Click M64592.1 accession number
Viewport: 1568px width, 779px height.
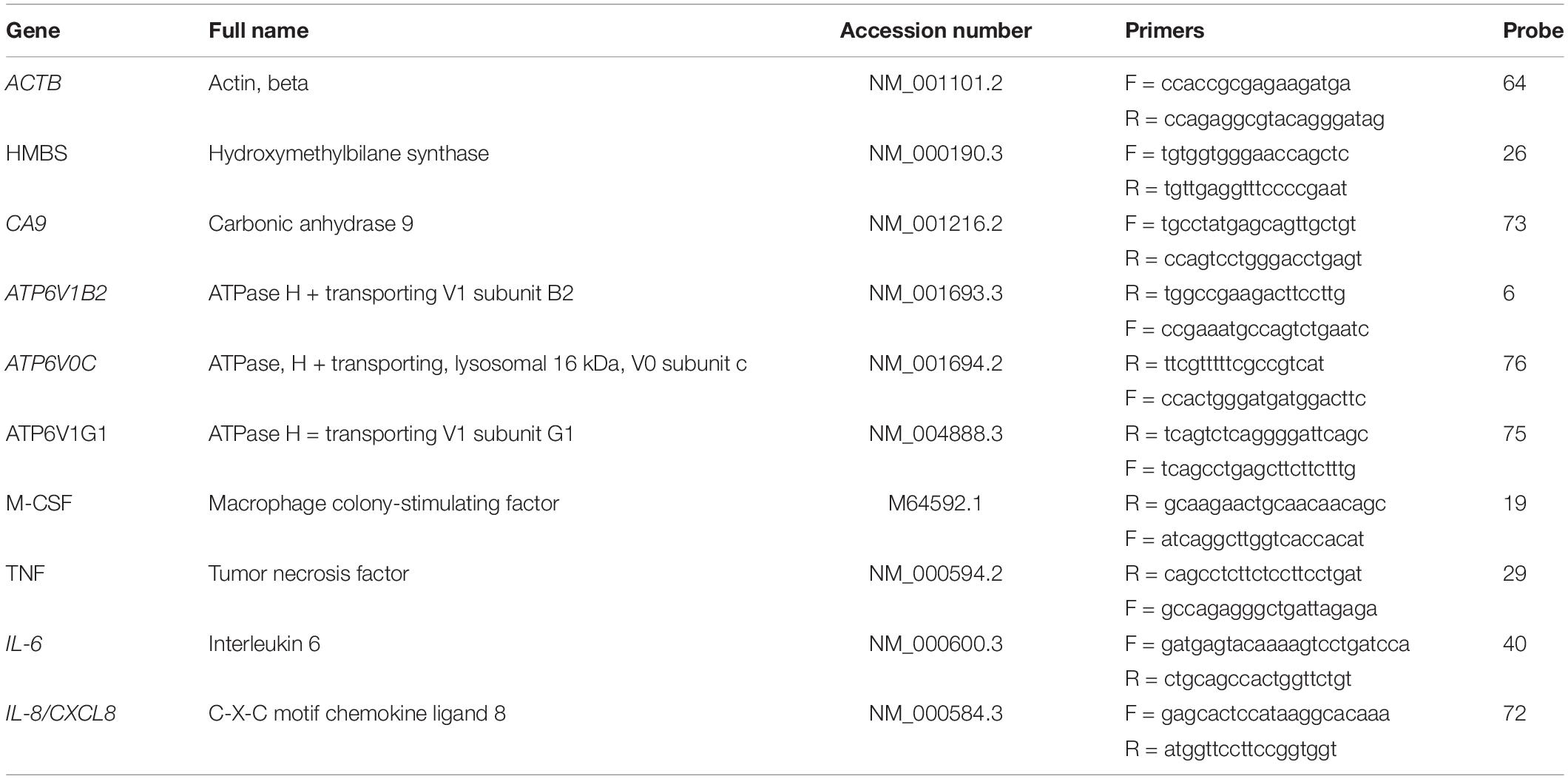(x=936, y=504)
